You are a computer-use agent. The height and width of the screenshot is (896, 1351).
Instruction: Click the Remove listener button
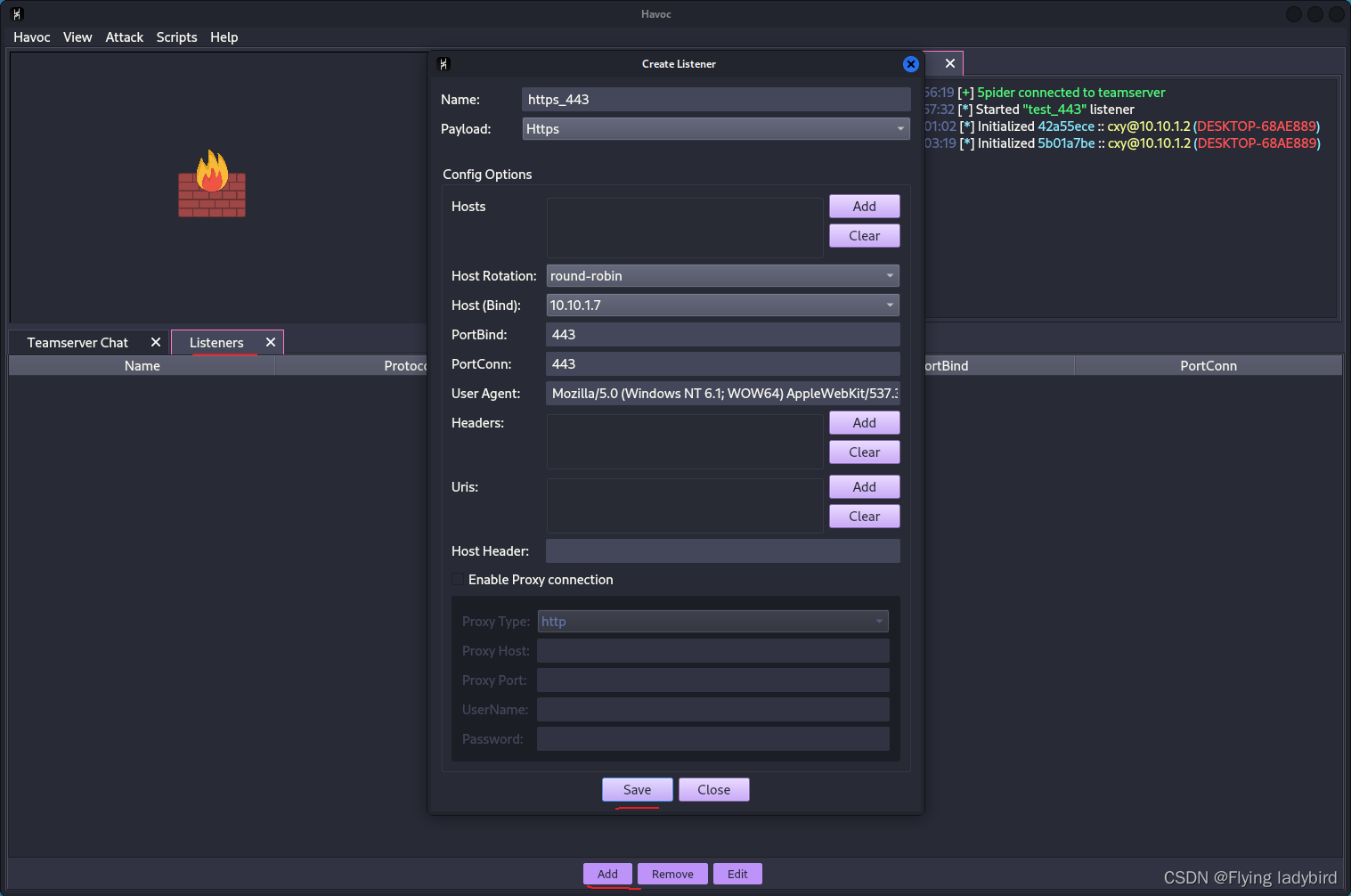[672, 875]
